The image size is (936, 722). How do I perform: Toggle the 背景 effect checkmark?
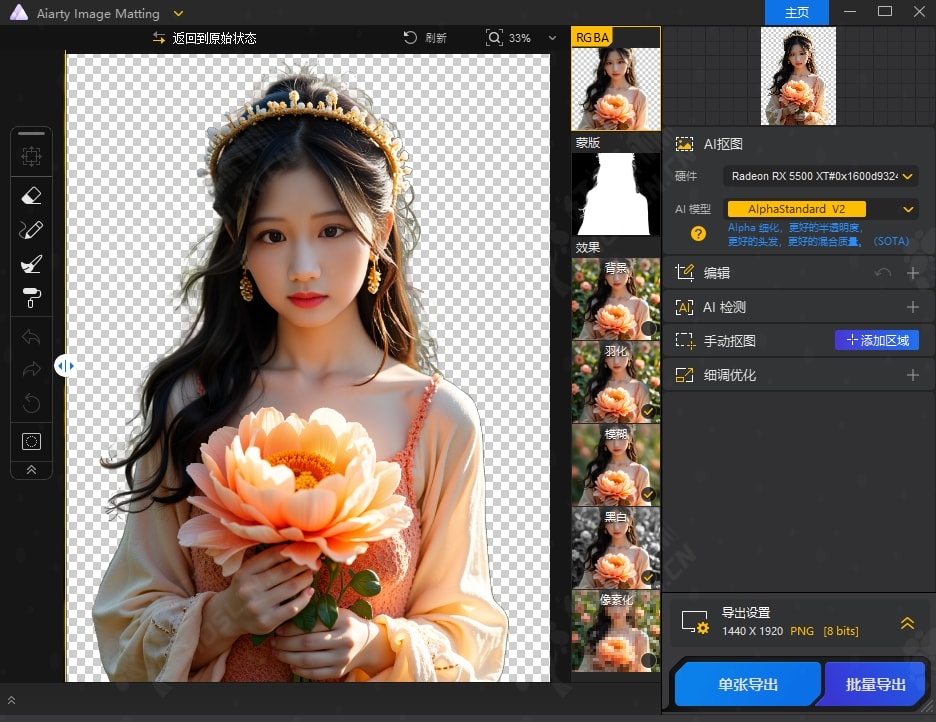coord(648,328)
